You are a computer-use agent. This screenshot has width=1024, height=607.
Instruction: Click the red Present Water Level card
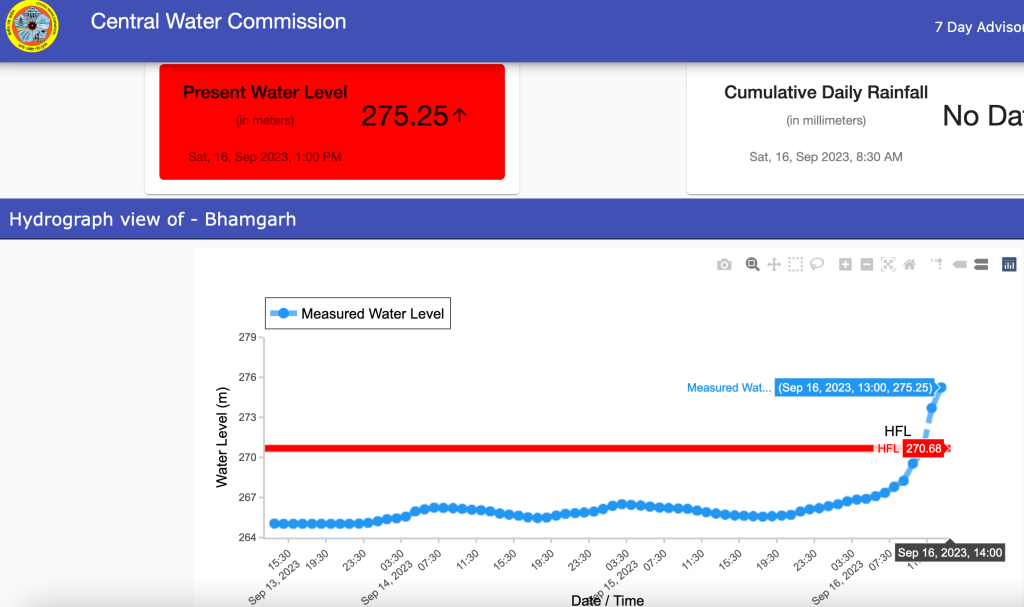click(332, 122)
